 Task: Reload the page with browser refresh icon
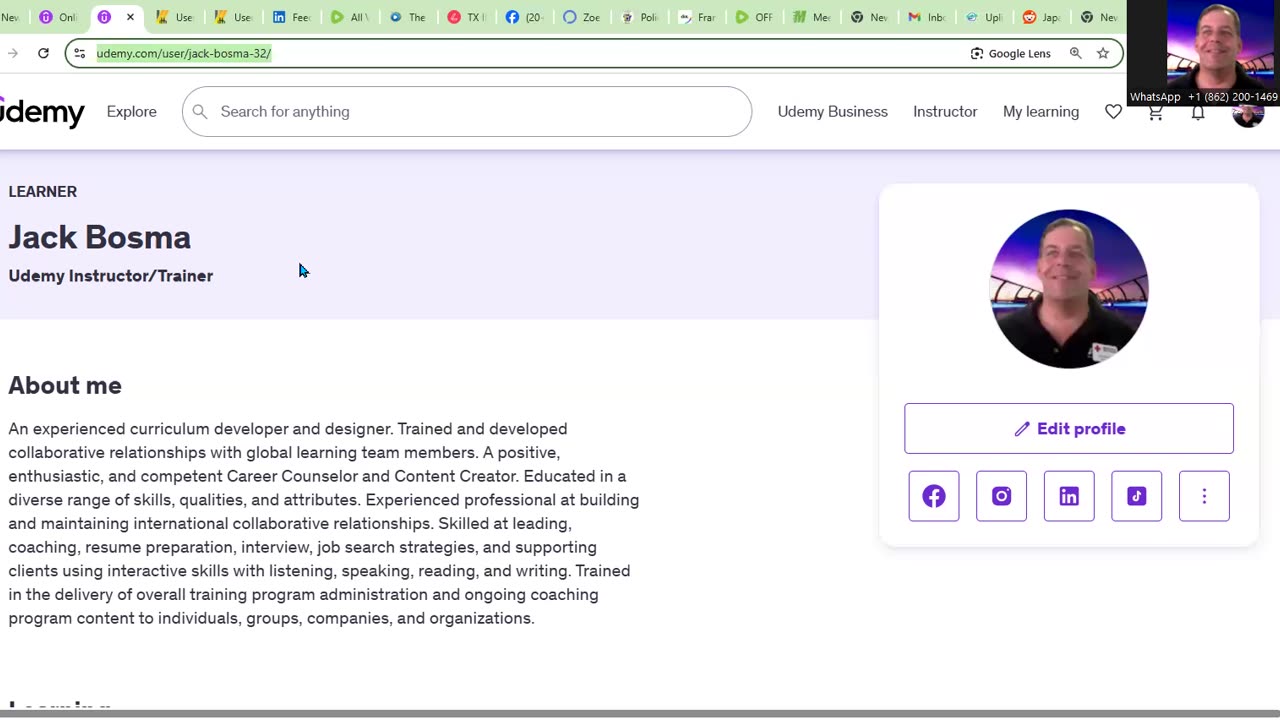point(43,53)
